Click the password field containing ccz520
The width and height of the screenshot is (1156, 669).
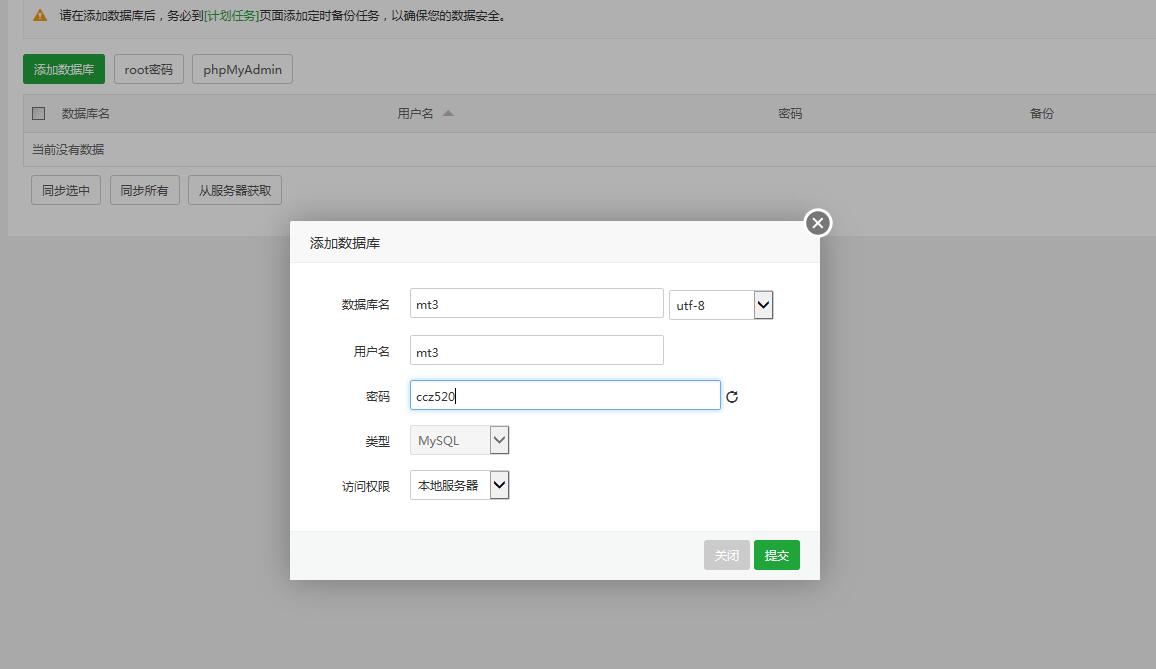(564, 396)
